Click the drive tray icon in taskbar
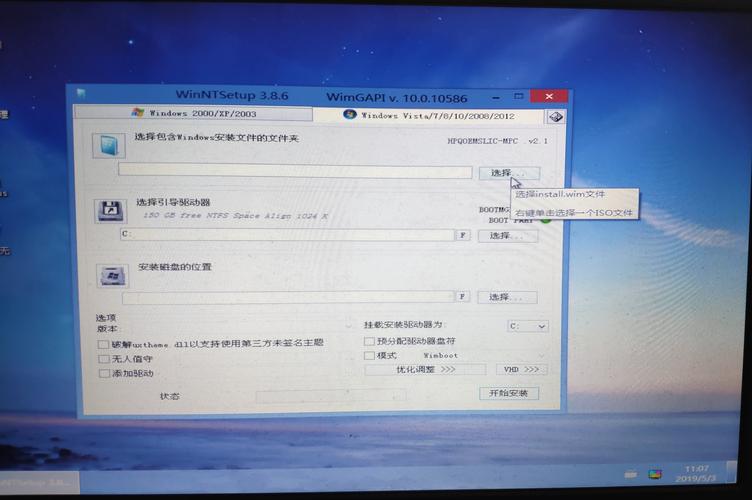Viewport: 752px width, 500px height. pyautogui.click(x=631, y=475)
